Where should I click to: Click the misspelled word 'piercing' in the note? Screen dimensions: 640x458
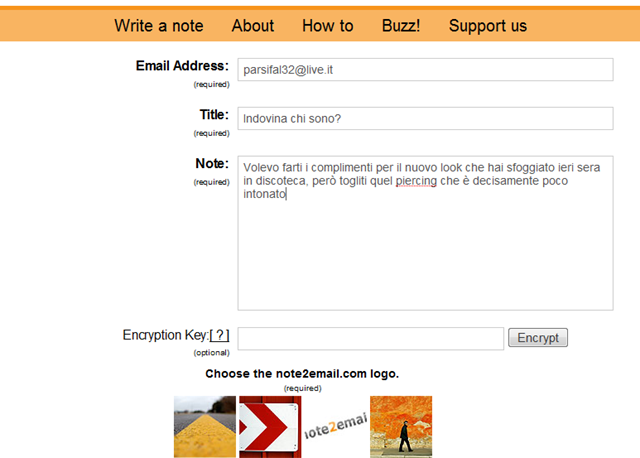click(416, 181)
